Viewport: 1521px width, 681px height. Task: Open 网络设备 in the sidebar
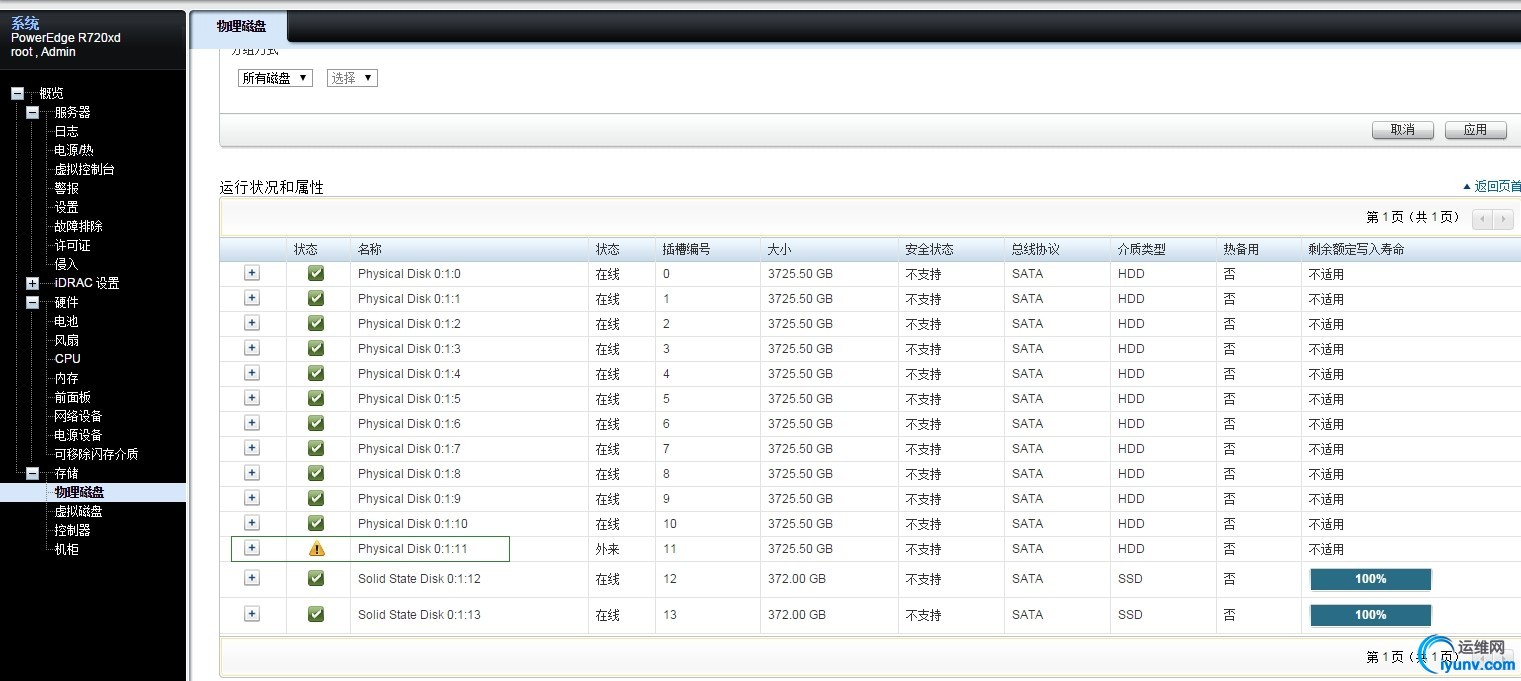[78, 416]
